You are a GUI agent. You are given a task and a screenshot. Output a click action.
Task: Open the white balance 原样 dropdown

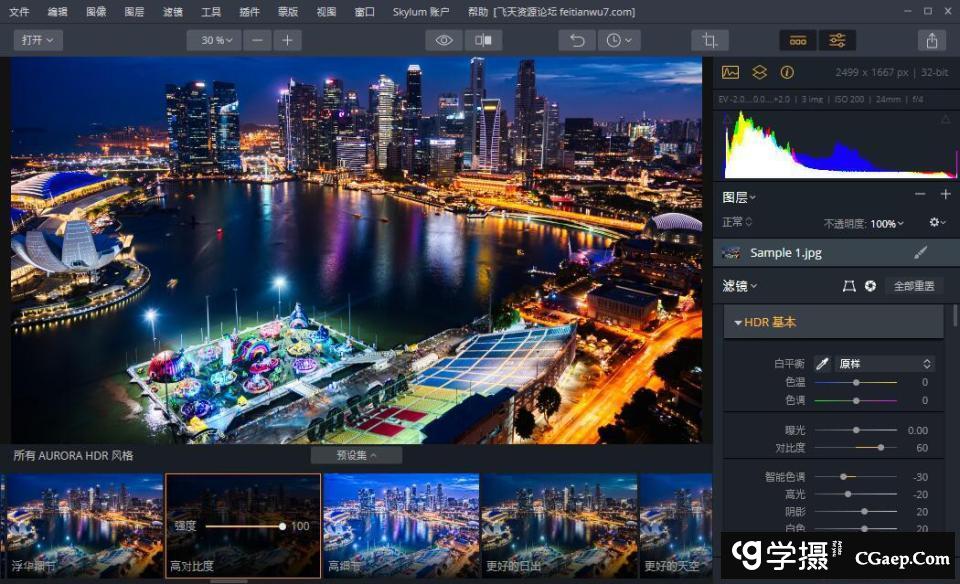point(885,364)
